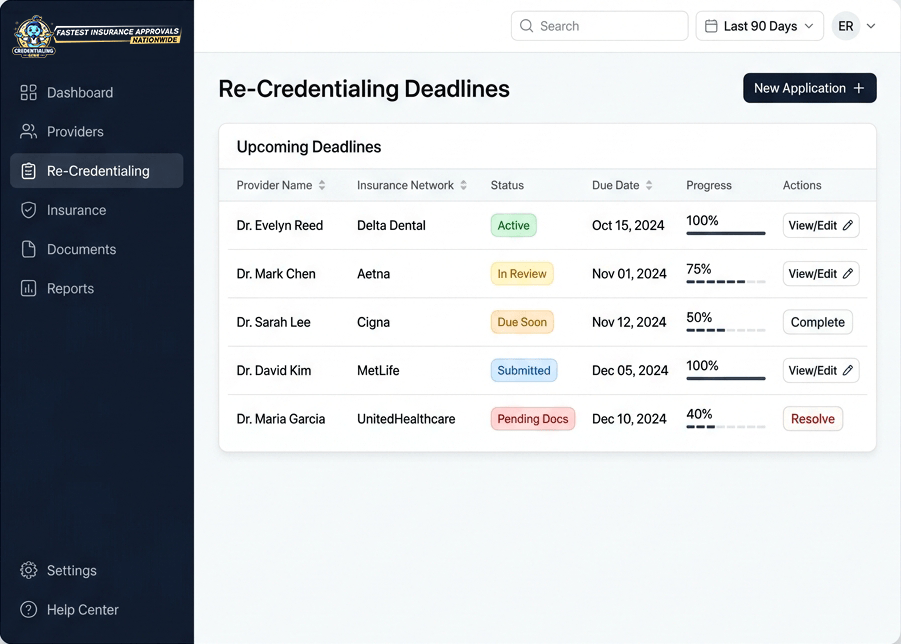The width and height of the screenshot is (901, 644).
Task: Click the calendar icon beside Last 90 Days
Action: (x=711, y=26)
